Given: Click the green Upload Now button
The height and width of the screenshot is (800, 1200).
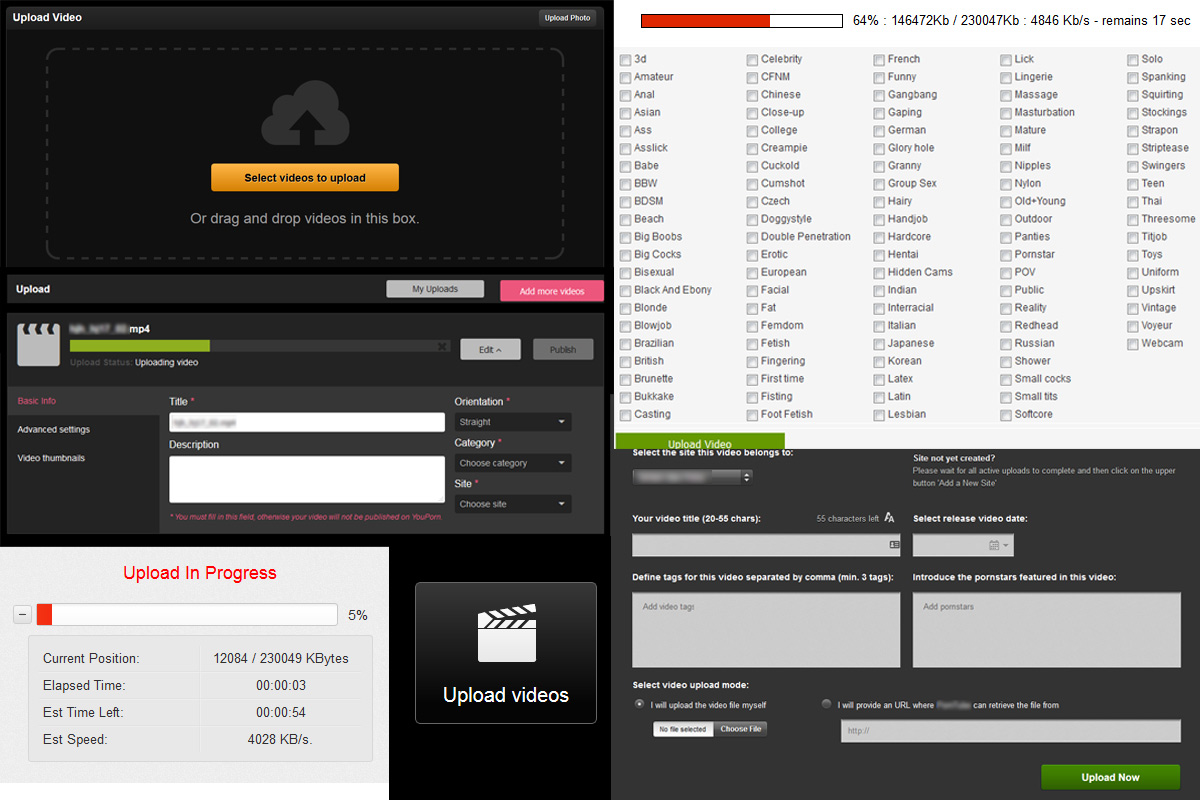Looking at the screenshot, I should [1110, 777].
